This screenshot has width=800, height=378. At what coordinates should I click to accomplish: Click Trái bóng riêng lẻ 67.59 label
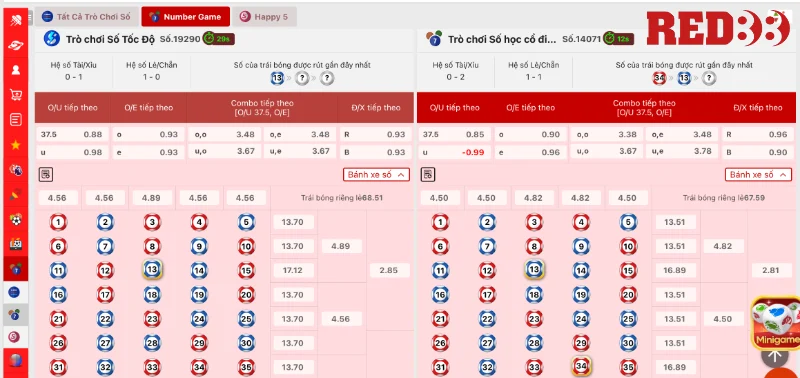[724, 198]
